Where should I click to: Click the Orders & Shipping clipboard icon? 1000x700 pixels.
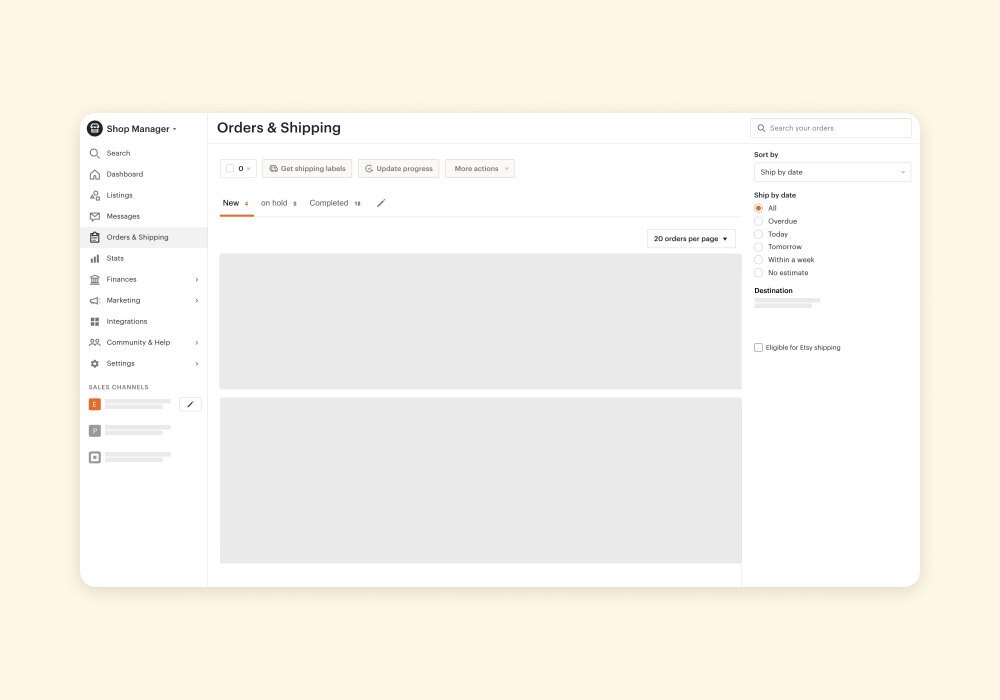pos(94,237)
